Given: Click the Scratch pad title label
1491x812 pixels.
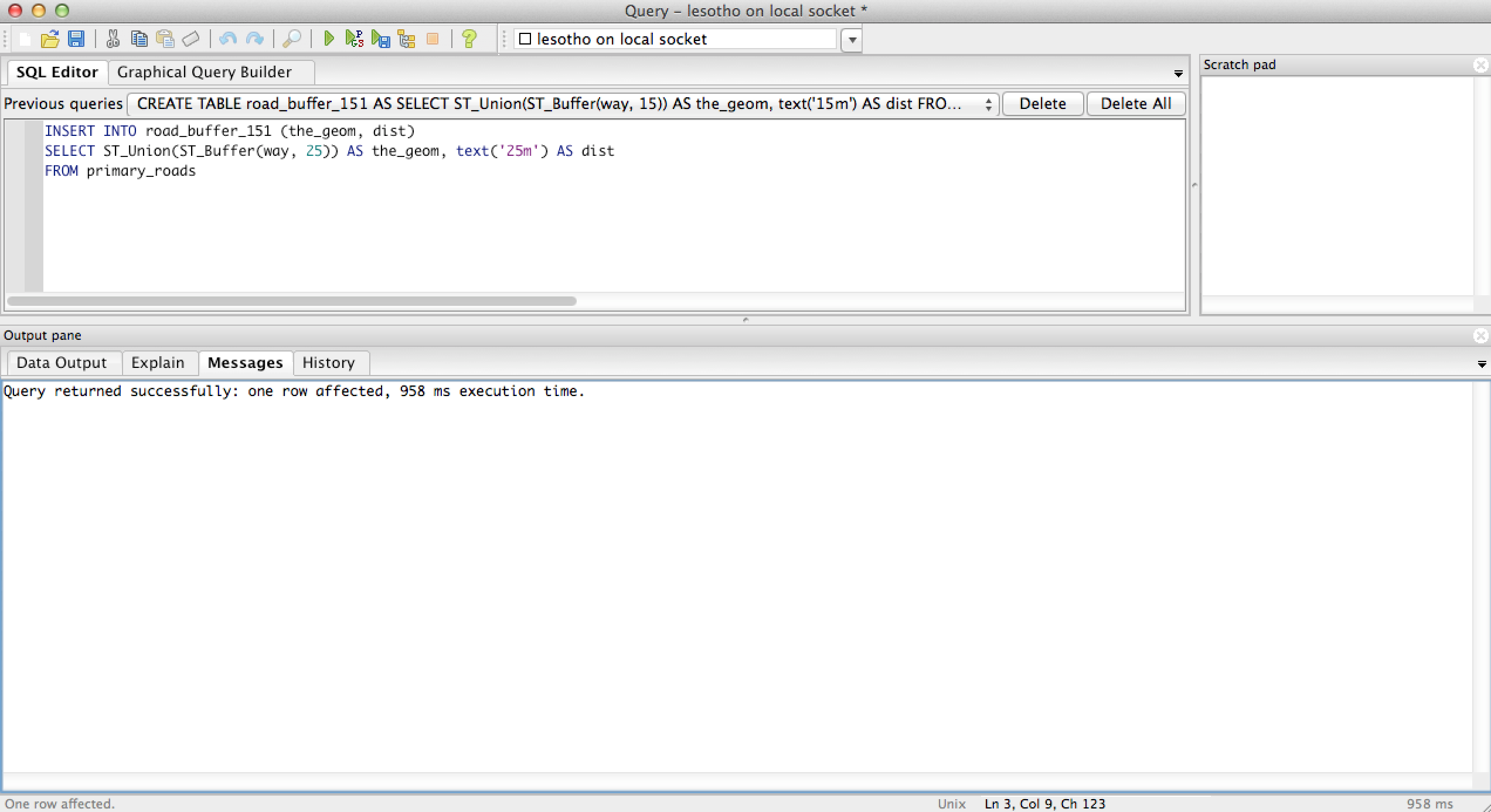Looking at the screenshot, I should (x=1240, y=65).
